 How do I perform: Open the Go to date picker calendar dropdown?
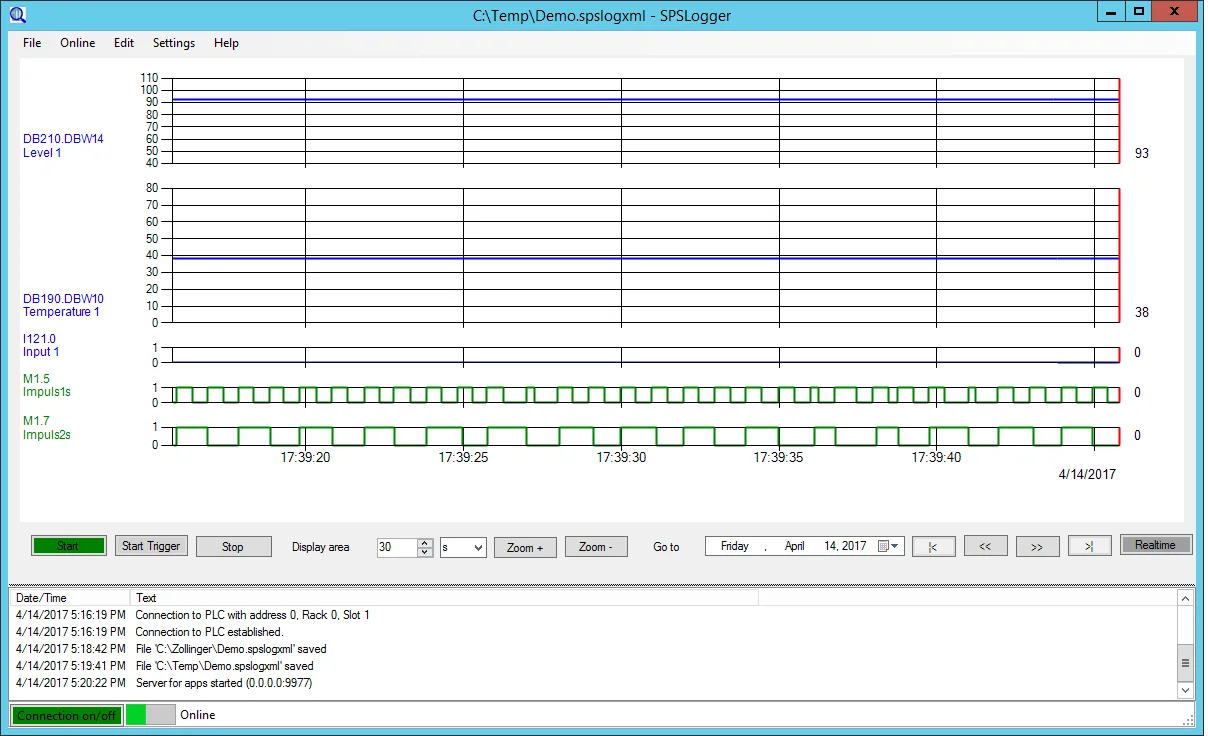coord(889,546)
